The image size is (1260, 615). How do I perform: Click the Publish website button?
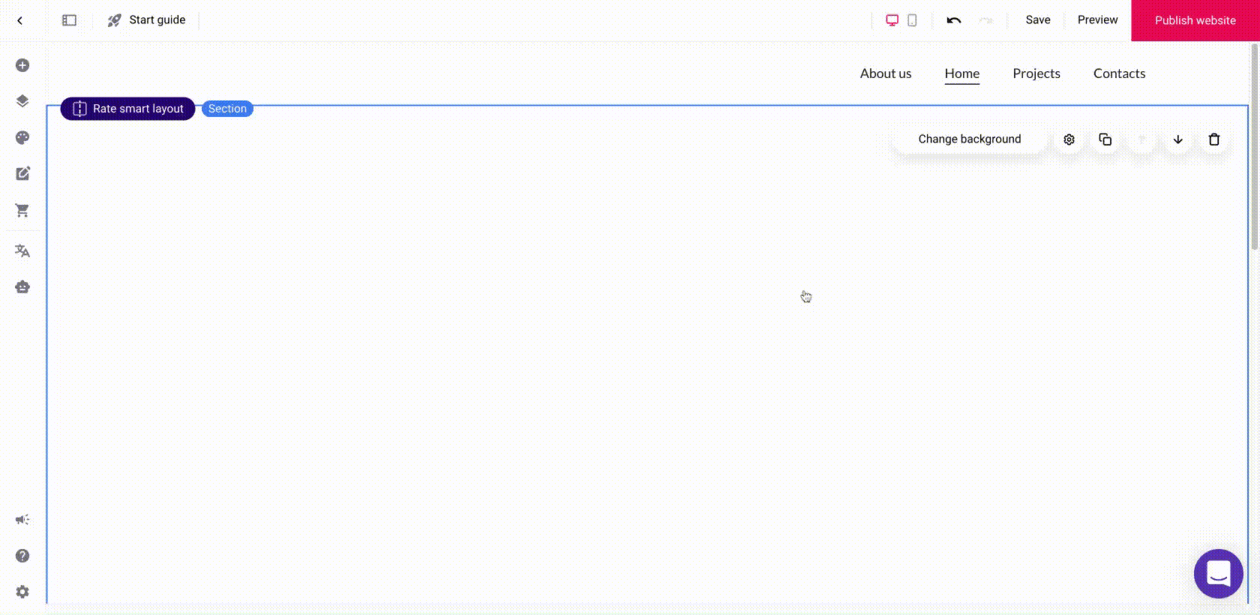tap(1195, 20)
